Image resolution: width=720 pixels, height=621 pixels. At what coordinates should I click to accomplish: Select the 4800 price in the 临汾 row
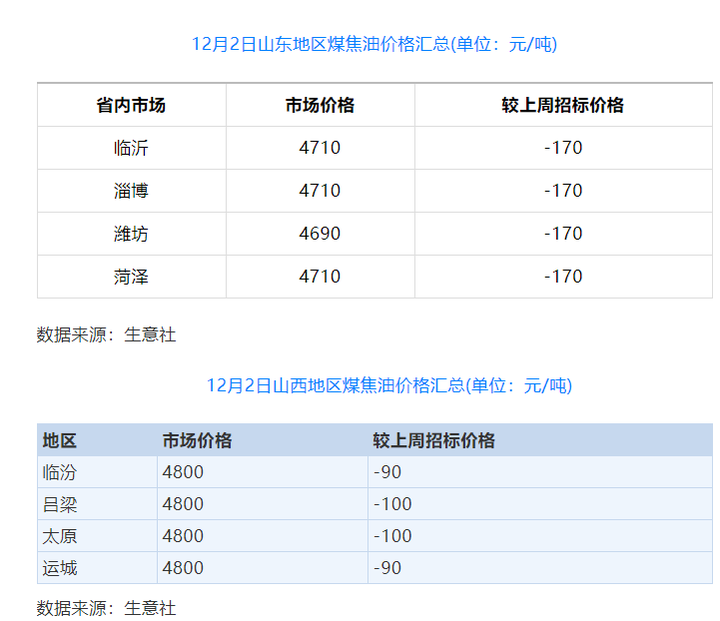point(183,472)
